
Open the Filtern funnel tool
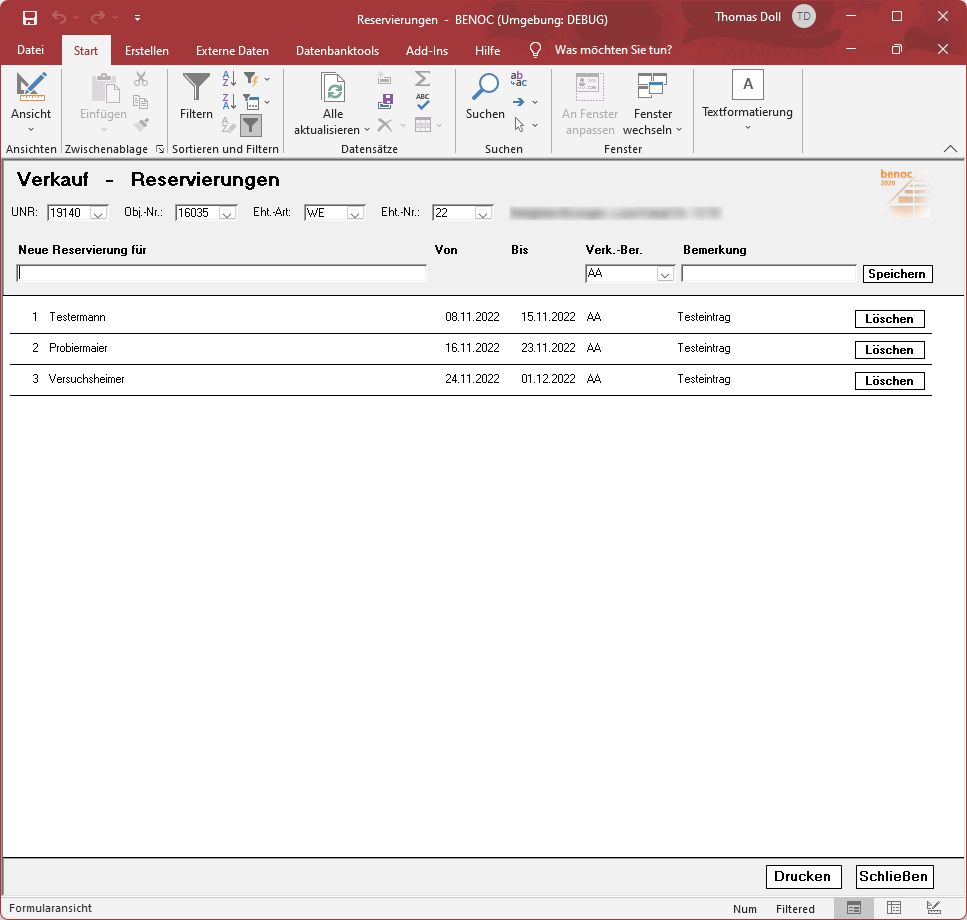tap(196, 95)
